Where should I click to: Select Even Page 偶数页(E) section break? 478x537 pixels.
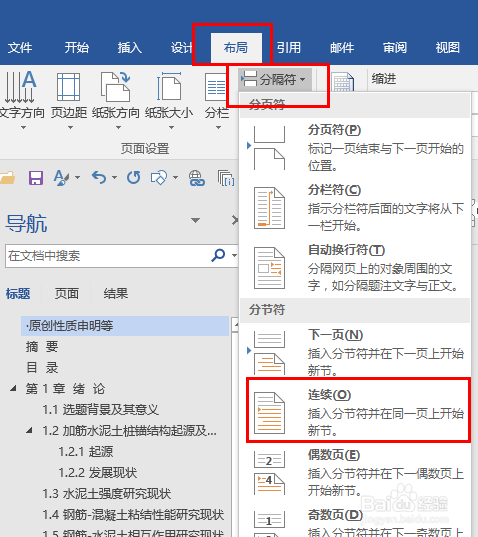pyautogui.click(x=355, y=473)
